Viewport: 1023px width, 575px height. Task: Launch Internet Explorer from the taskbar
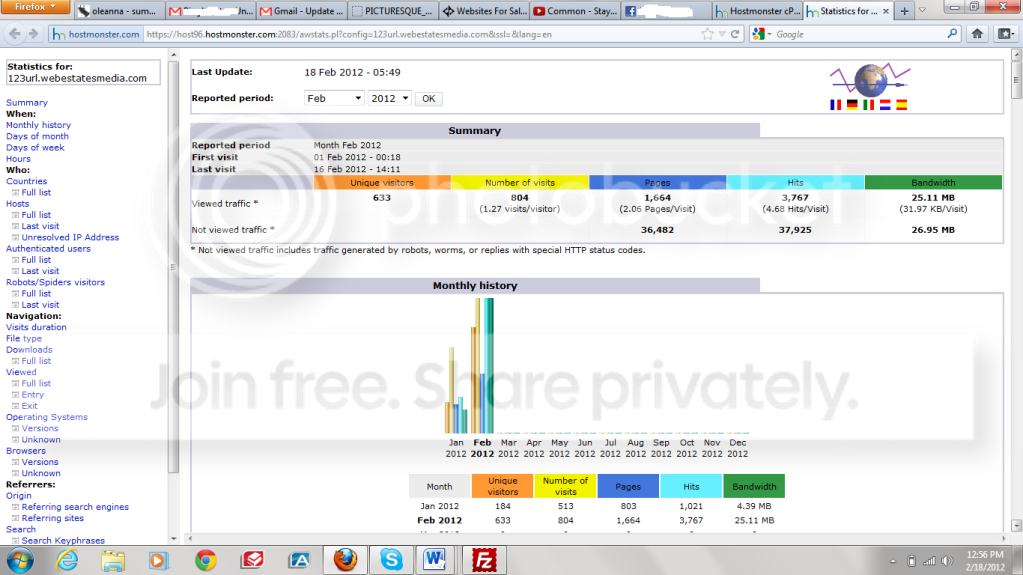pos(67,560)
